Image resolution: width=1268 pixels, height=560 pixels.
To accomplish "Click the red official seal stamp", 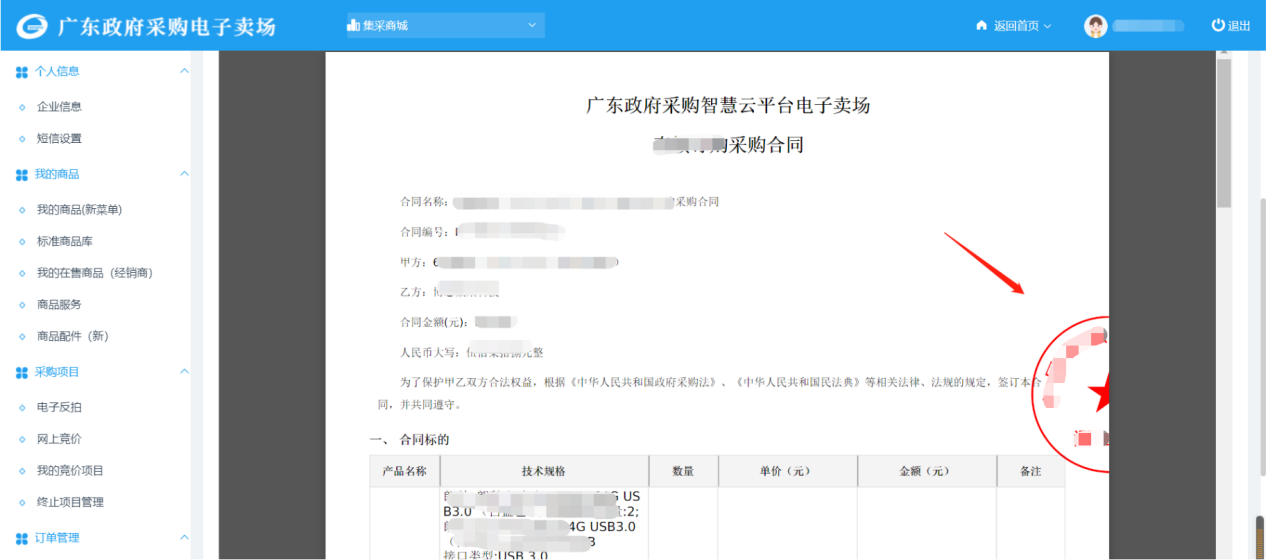I will click(x=1072, y=395).
